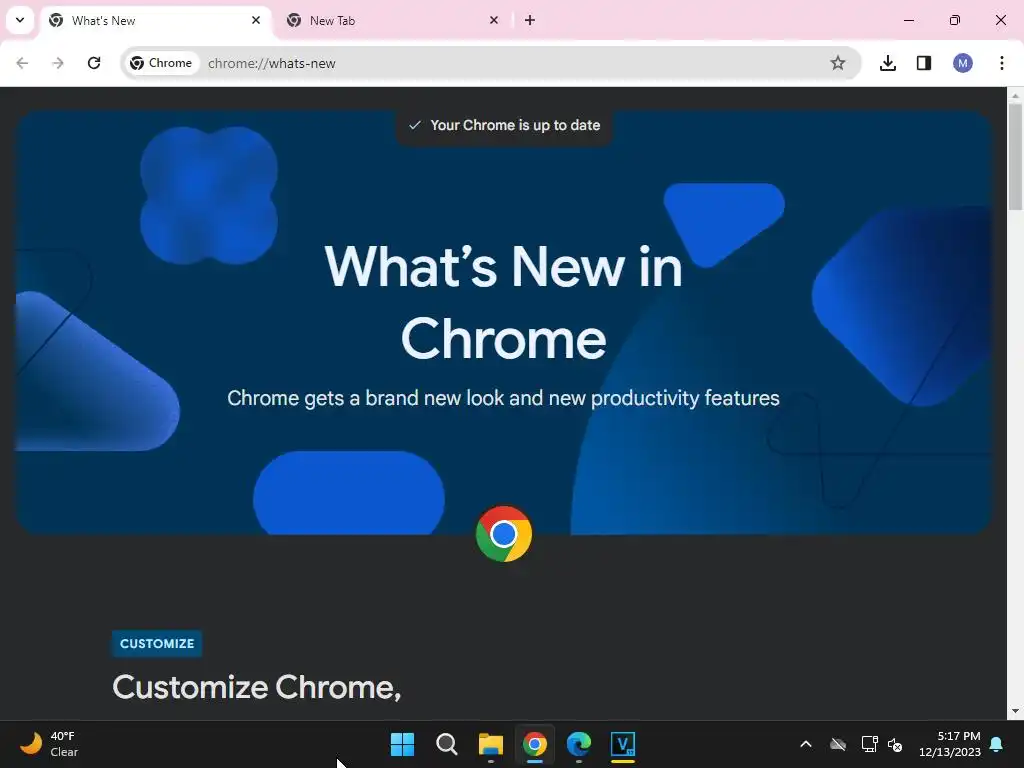This screenshot has width=1024, height=768.
Task: Minimize the Chrome window
Action: (908, 20)
